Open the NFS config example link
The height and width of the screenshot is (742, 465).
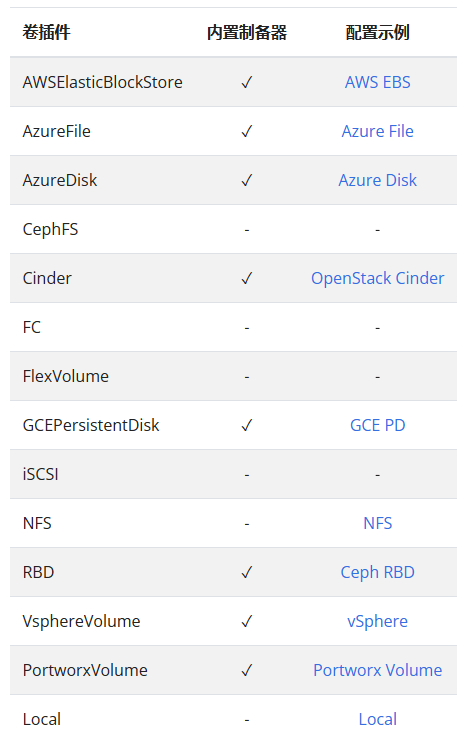click(377, 523)
